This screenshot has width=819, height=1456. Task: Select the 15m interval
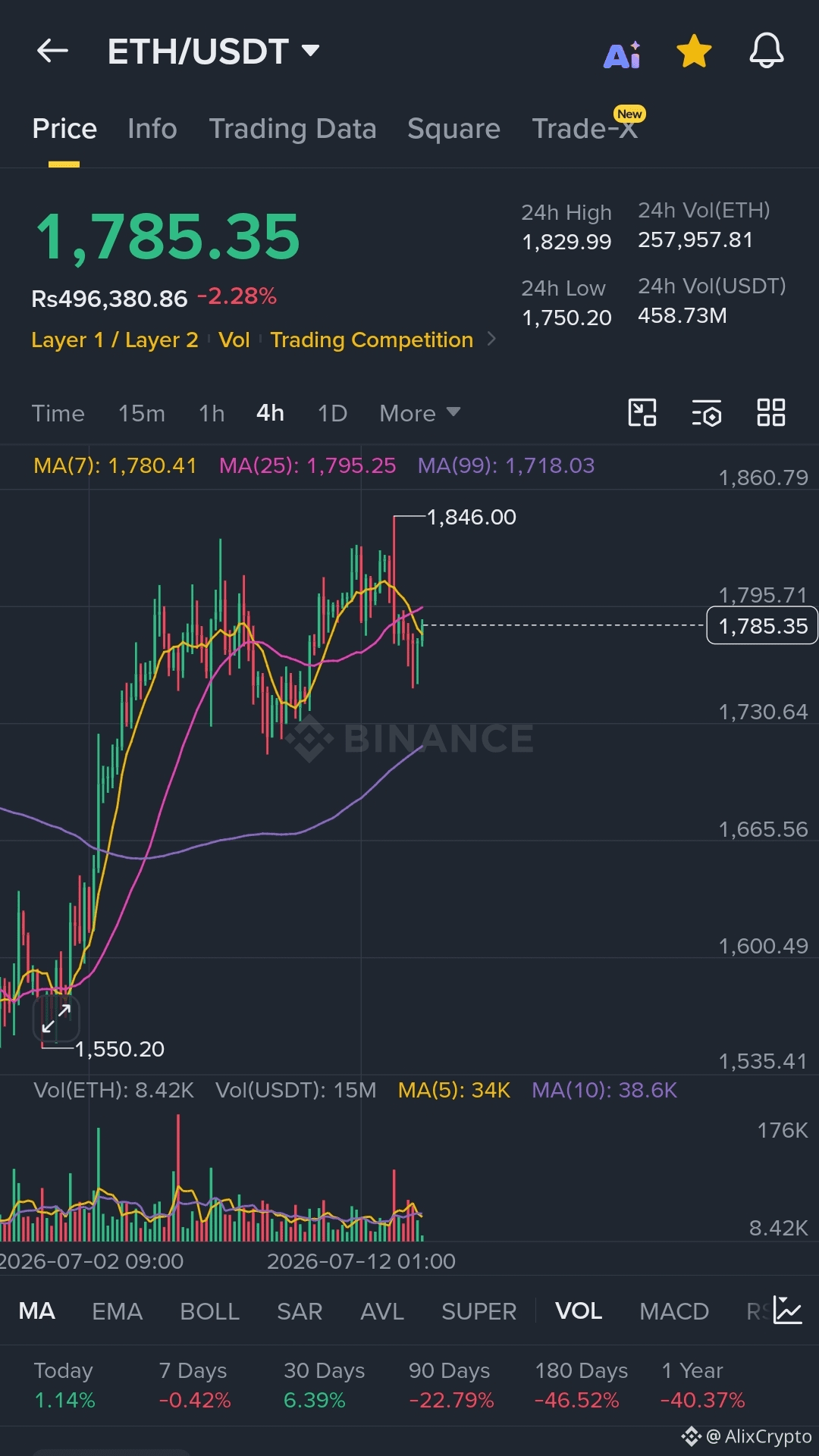point(142,413)
